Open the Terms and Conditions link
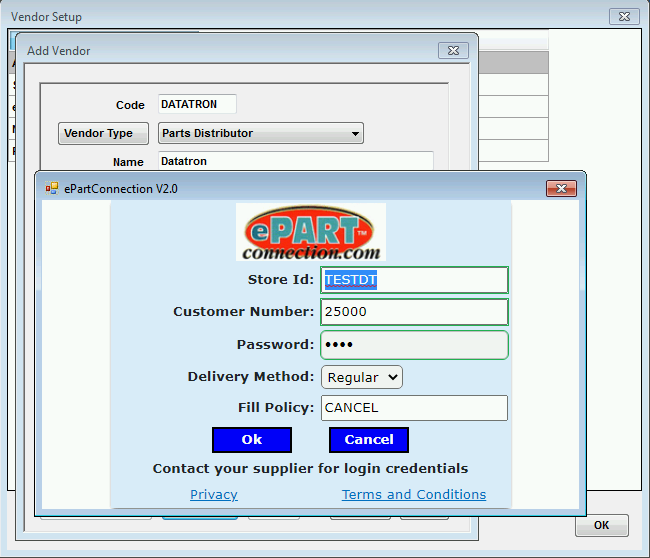The image size is (650, 558). point(414,494)
